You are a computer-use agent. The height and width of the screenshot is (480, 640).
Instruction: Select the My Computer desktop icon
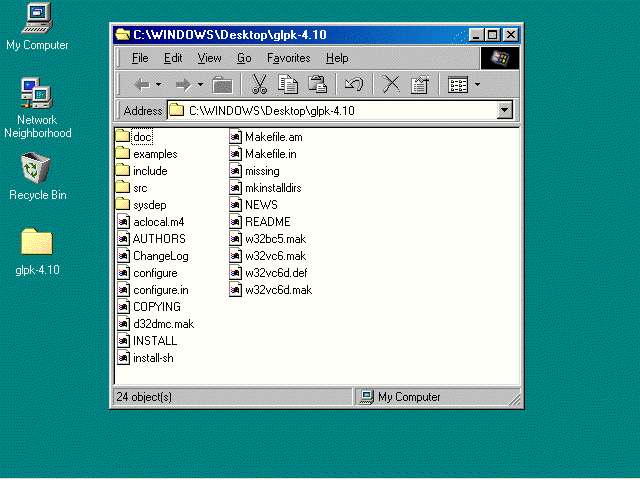click(x=37, y=18)
